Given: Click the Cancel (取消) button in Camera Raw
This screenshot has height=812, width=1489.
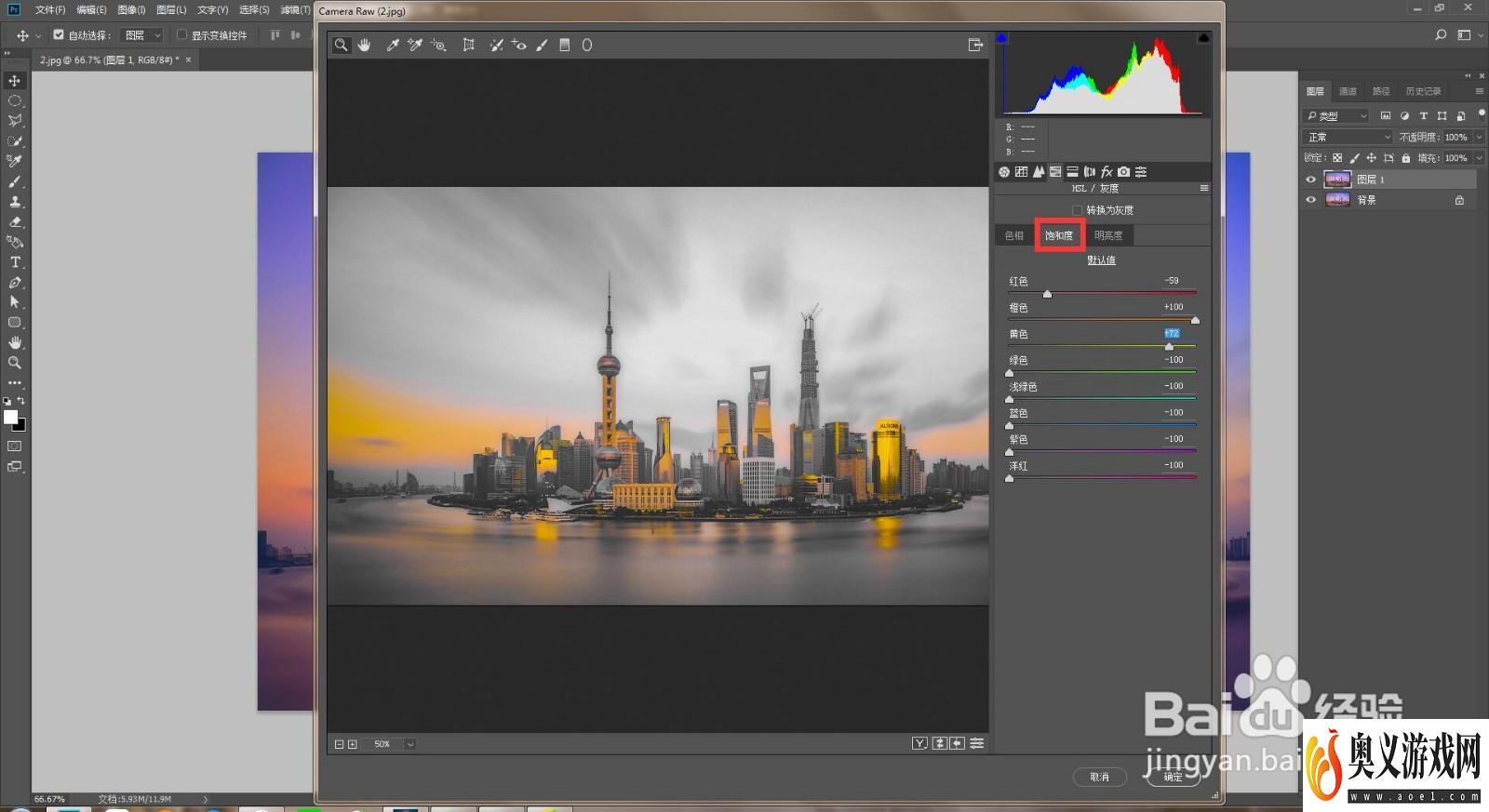Looking at the screenshot, I should [x=1100, y=777].
